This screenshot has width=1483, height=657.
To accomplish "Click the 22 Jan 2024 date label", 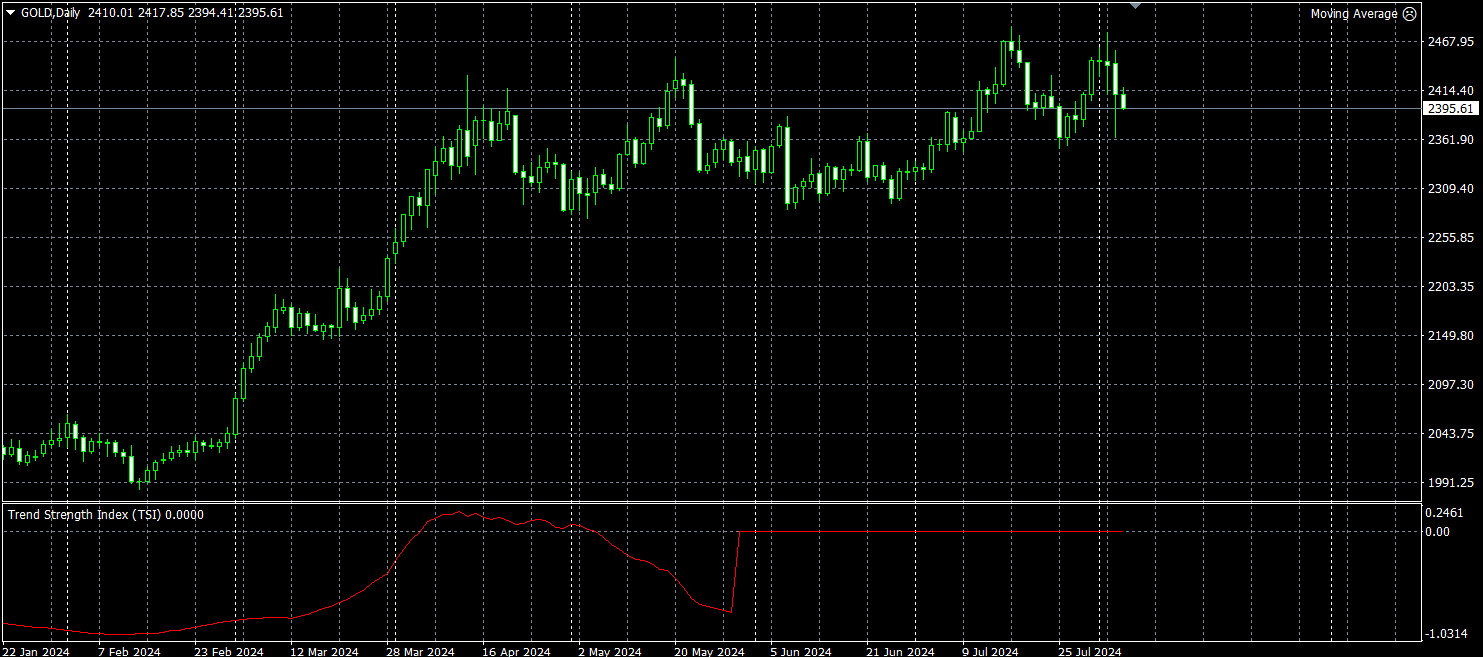I will tap(36, 651).
